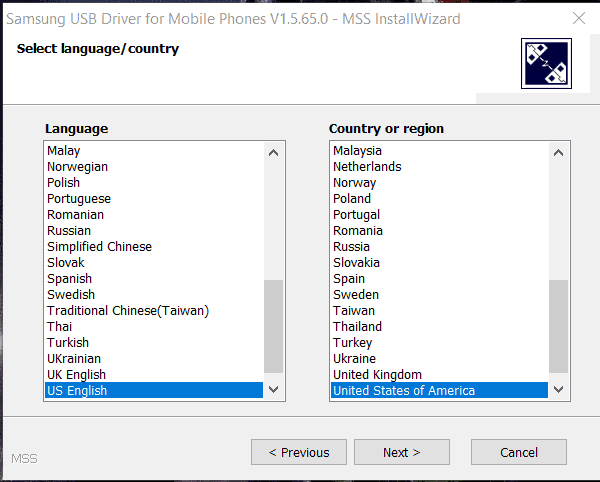This screenshot has width=600, height=482.
Task: Select UKrainian language
Action: tap(154, 359)
